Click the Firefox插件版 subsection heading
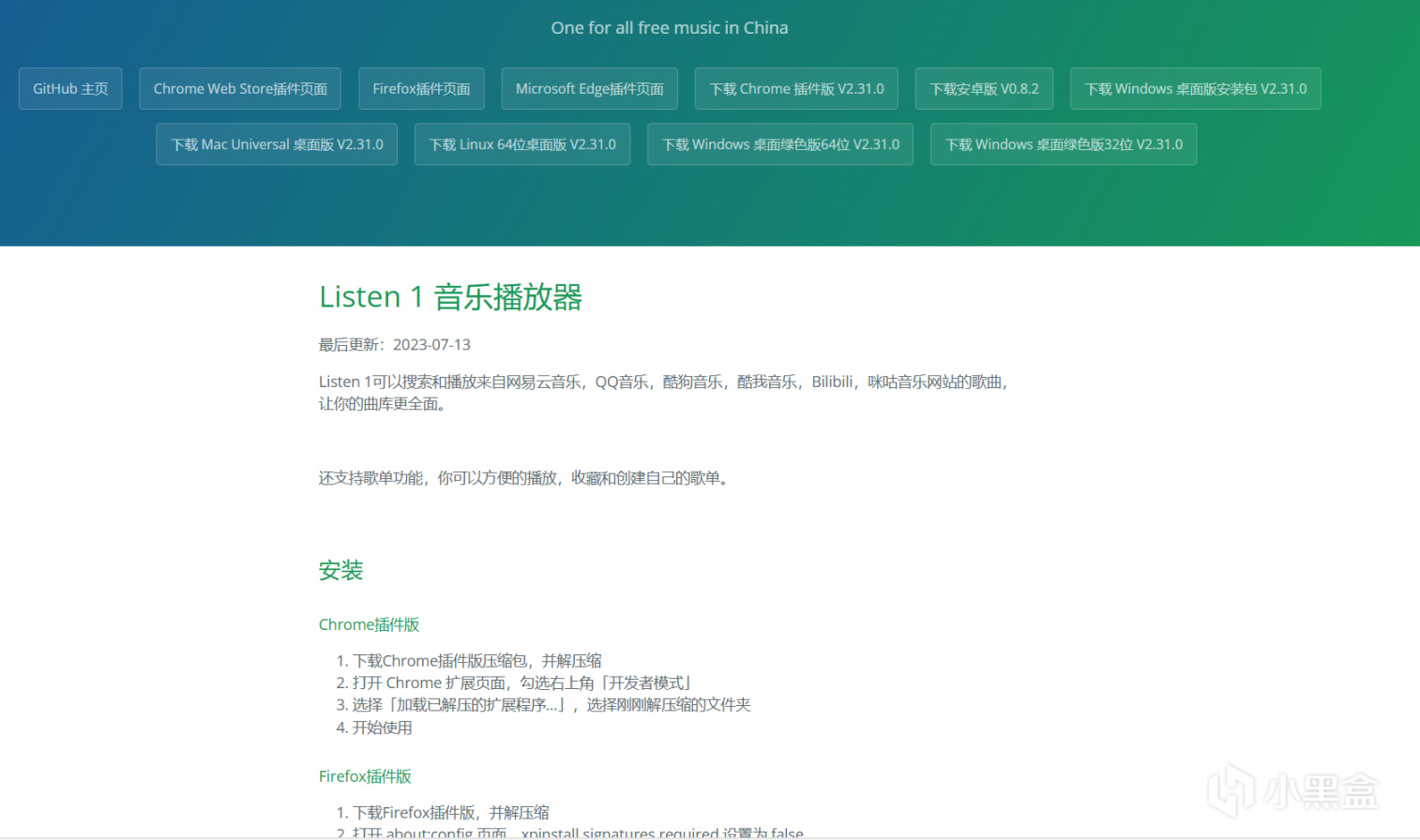This screenshot has height=840, width=1420. 365,775
